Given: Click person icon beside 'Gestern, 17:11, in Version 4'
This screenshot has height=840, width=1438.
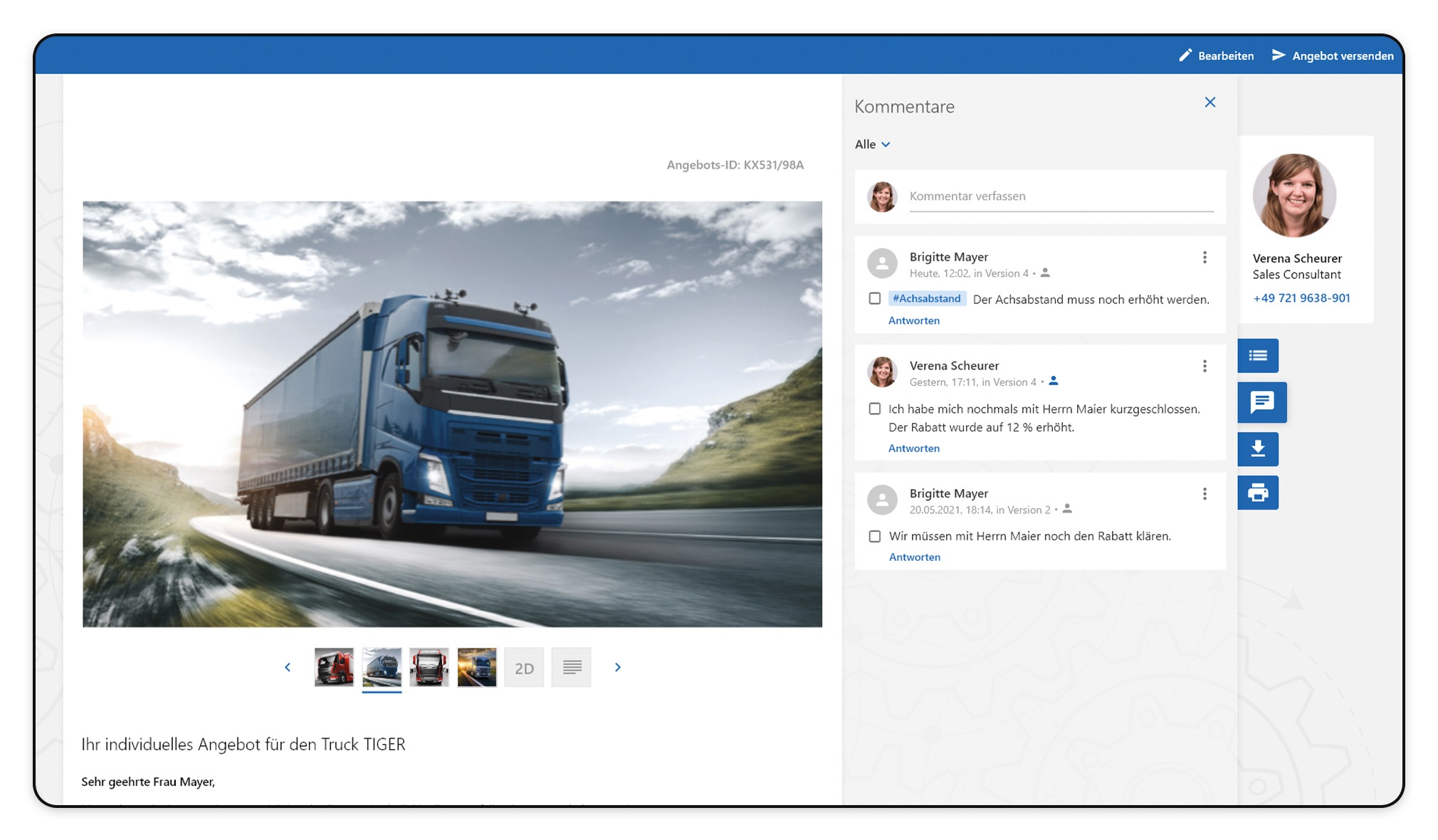Looking at the screenshot, I should (x=1054, y=382).
